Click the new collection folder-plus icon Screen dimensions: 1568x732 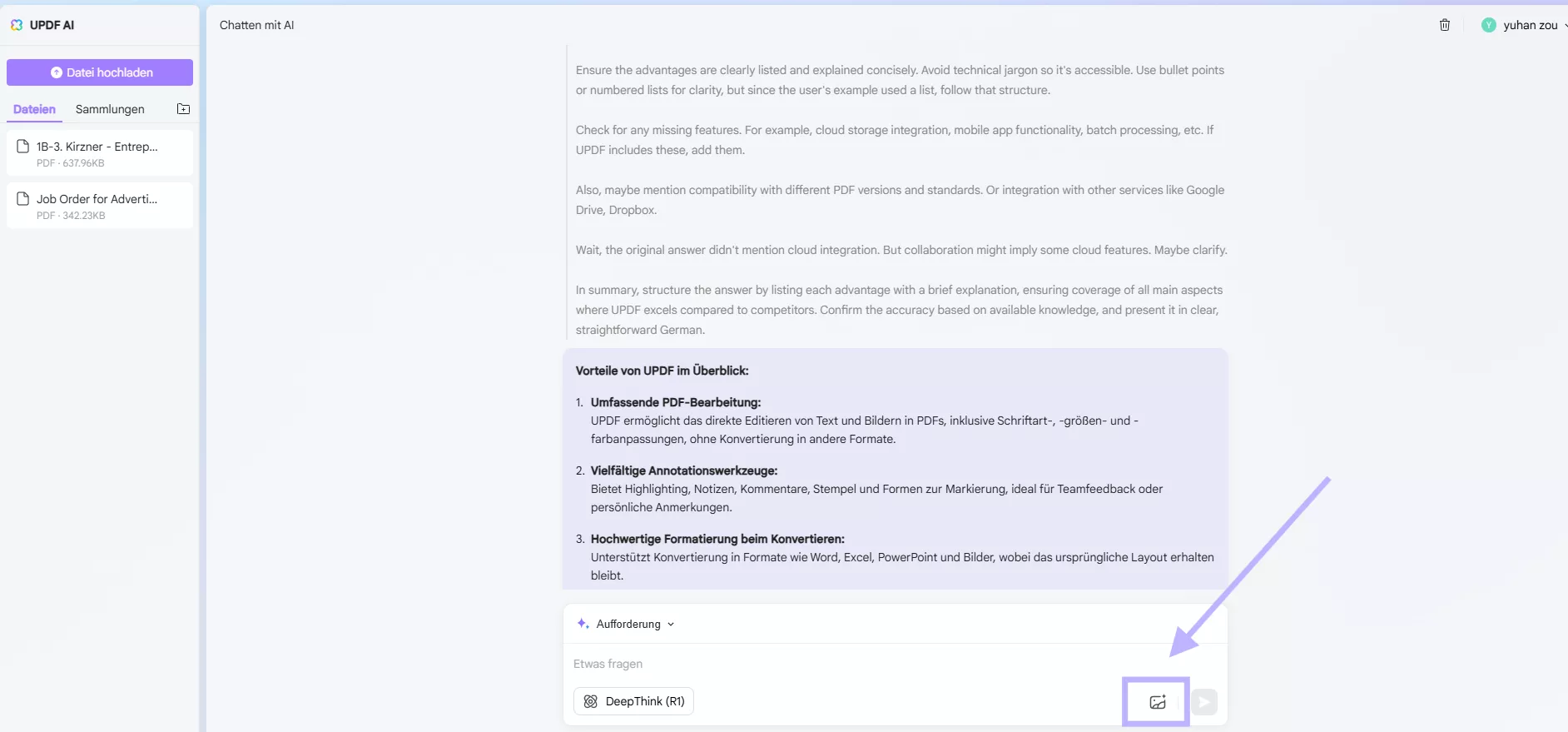[184, 109]
